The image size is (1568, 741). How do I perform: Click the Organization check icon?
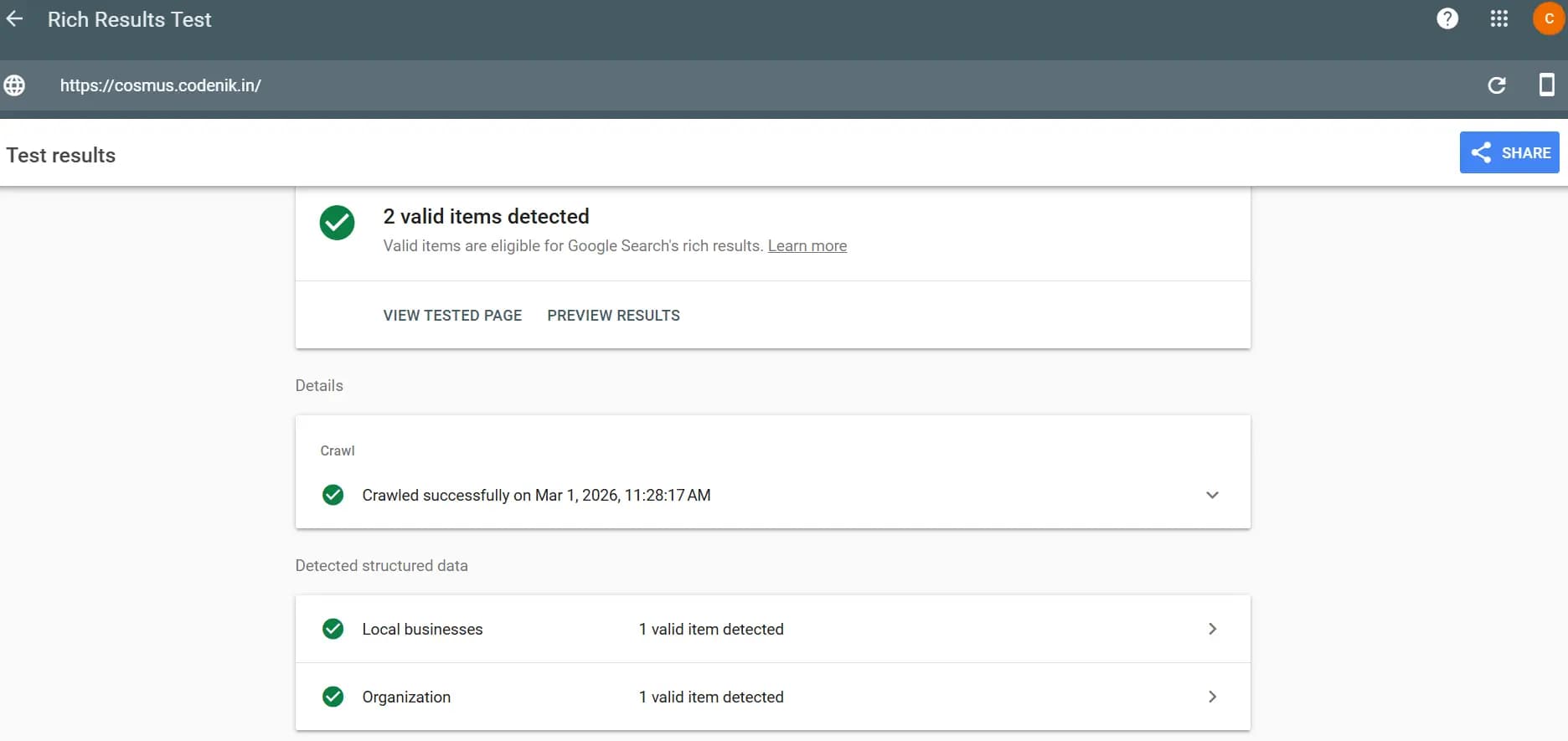point(333,697)
